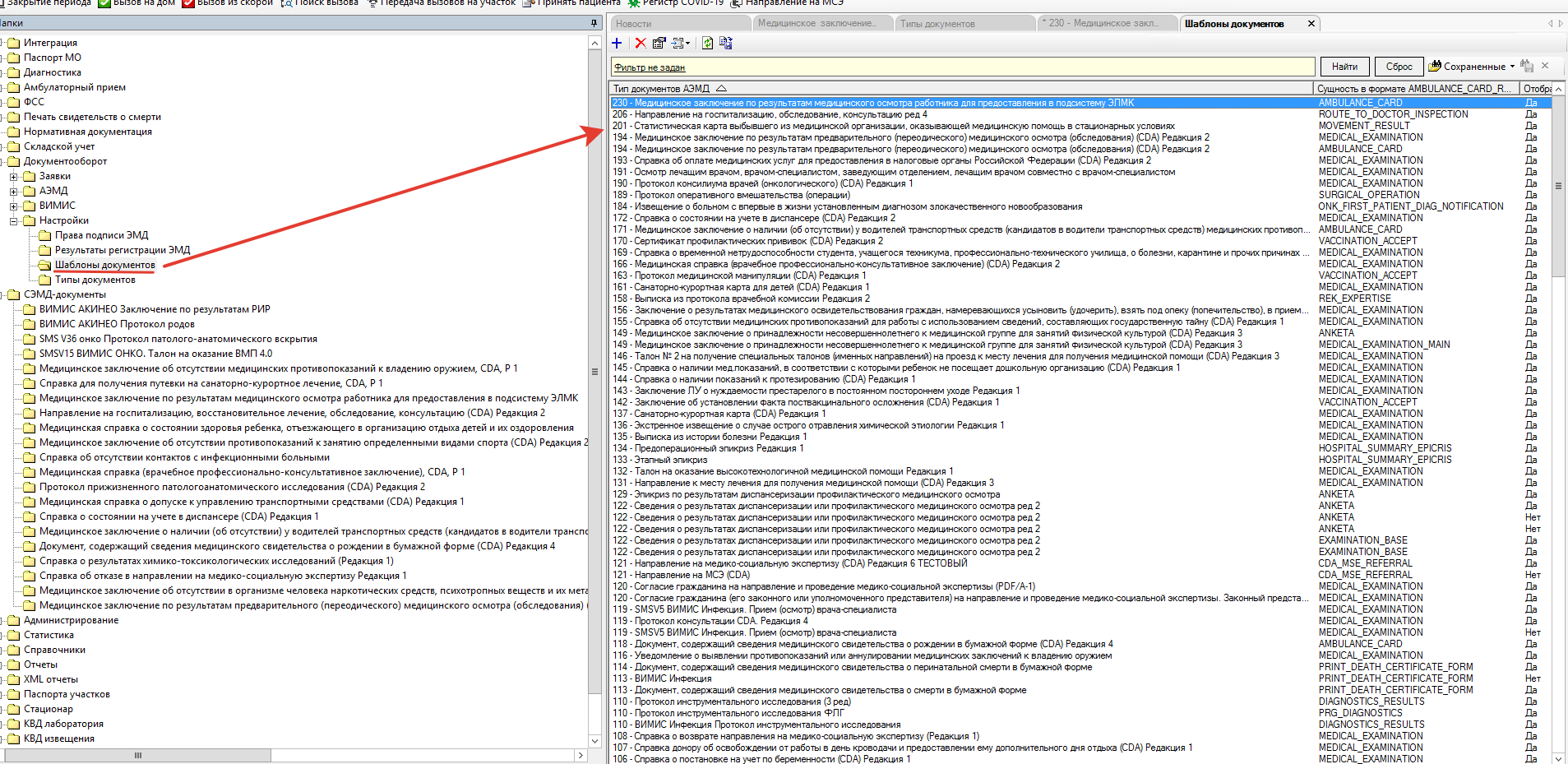Expand the ВИМИС tree node

point(14,206)
